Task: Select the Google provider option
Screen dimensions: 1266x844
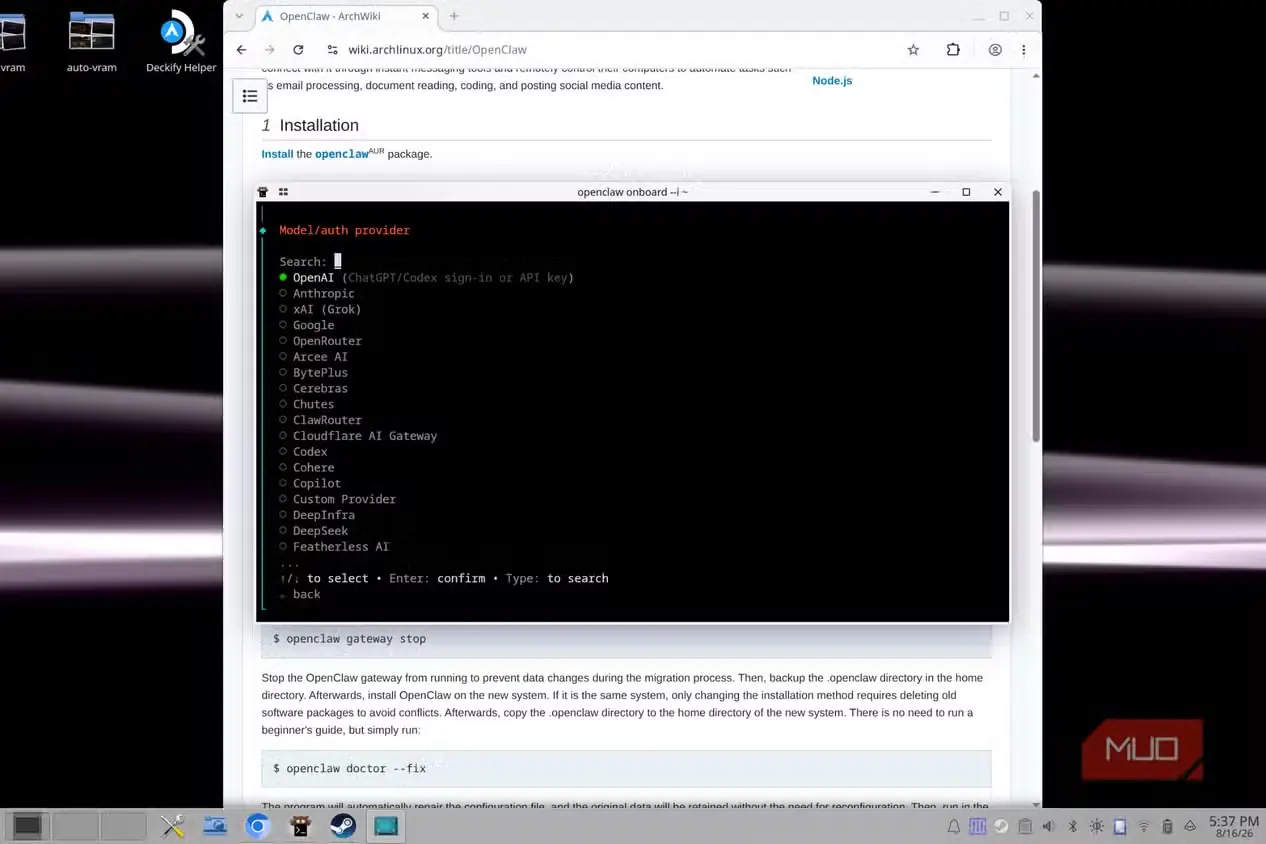Action: (307, 325)
